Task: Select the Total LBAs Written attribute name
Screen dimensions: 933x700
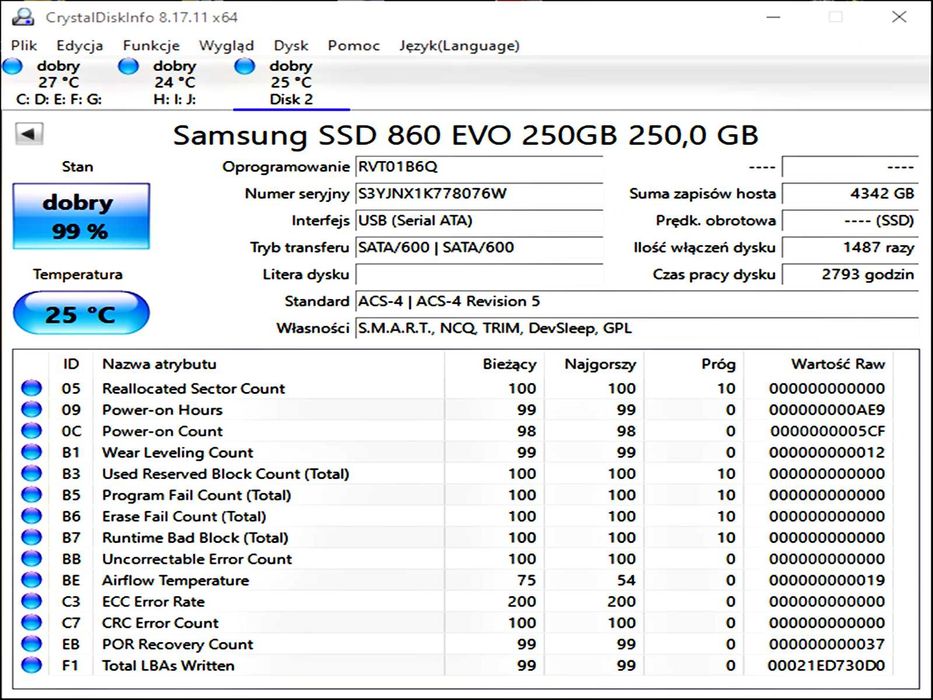Action: point(168,665)
